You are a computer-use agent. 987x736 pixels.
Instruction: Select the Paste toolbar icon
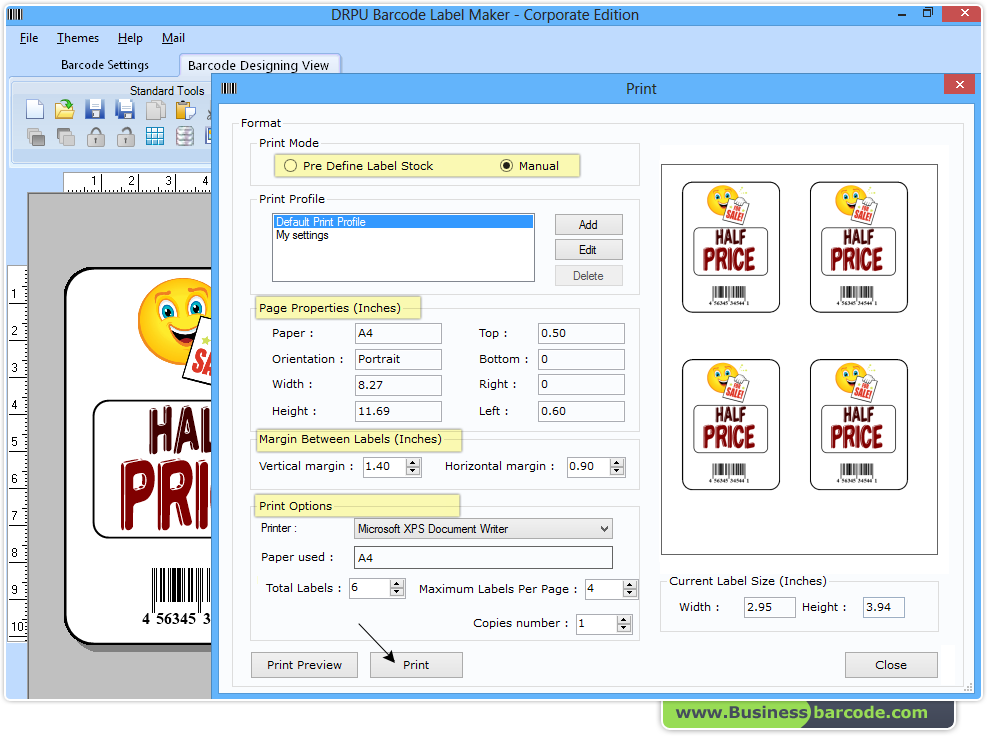185,109
